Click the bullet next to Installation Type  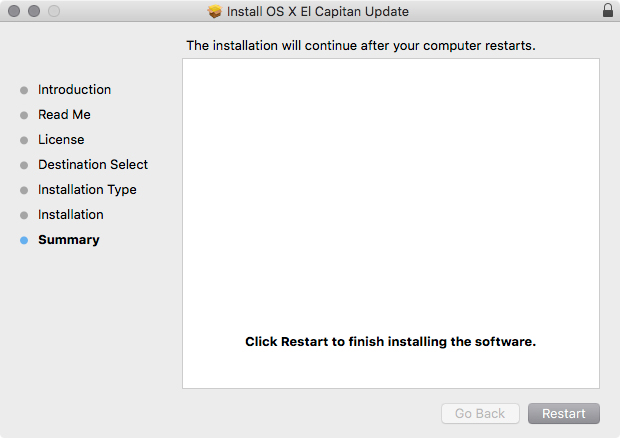pos(24,190)
